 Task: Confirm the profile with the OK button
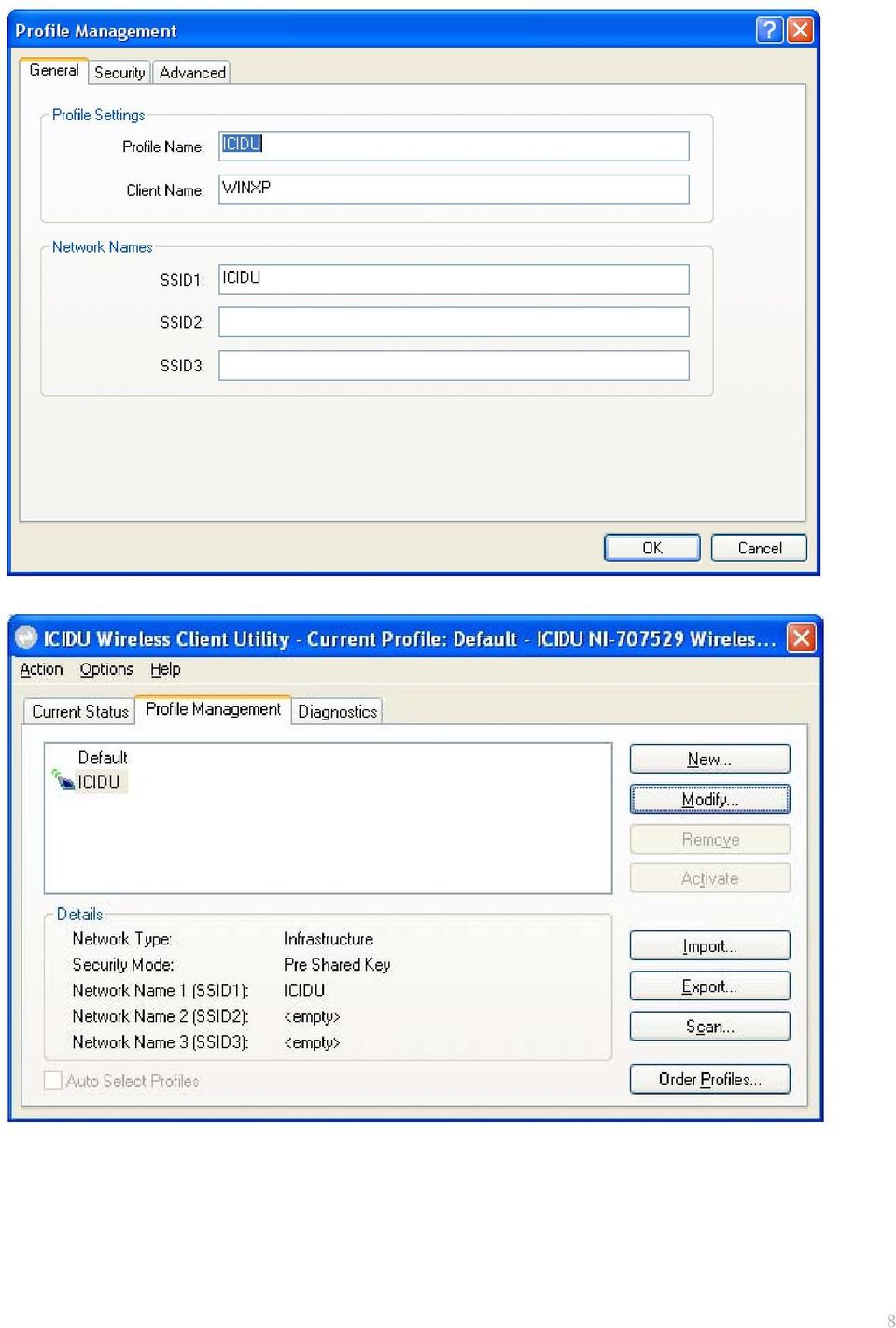(x=652, y=548)
